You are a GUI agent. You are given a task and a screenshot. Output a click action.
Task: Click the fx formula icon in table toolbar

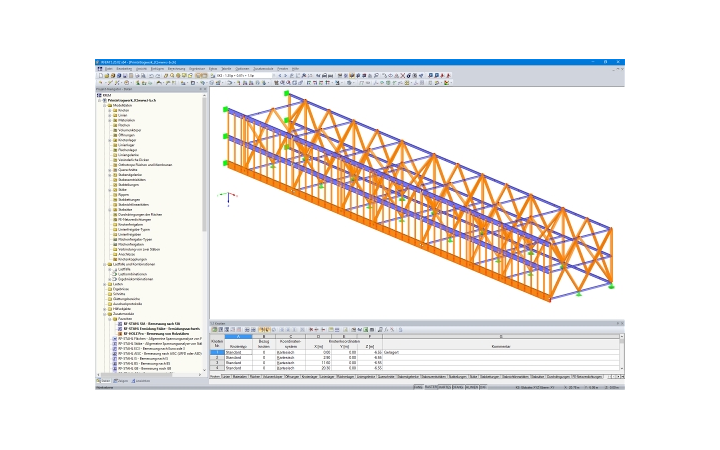coord(386,330)
